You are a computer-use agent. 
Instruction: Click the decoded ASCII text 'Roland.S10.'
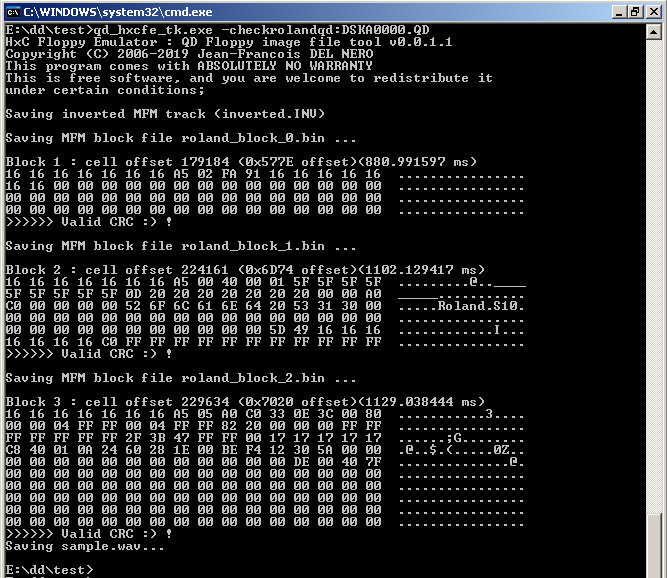(x=481, y=306)
